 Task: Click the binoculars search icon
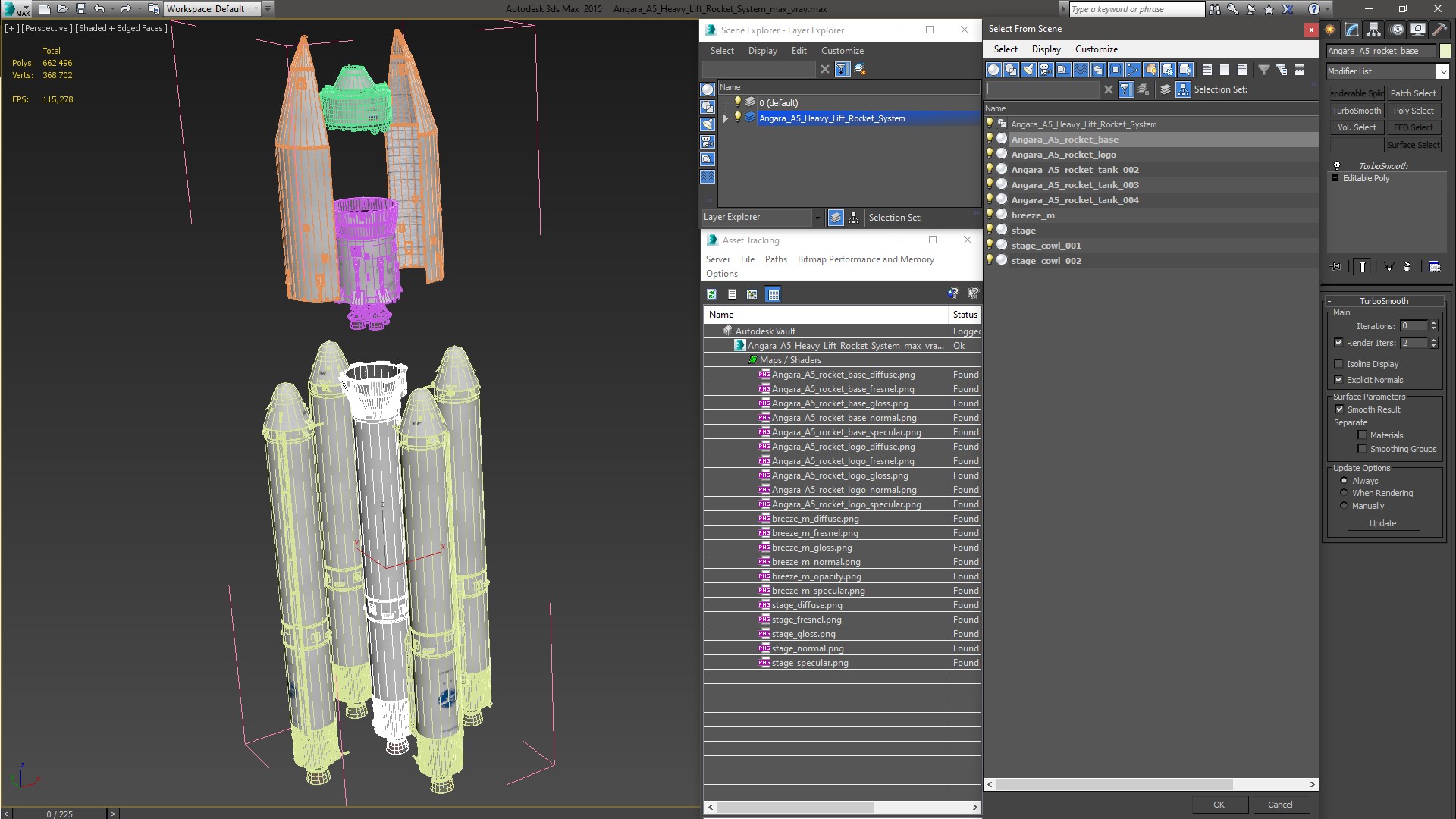coord(1215,9)
